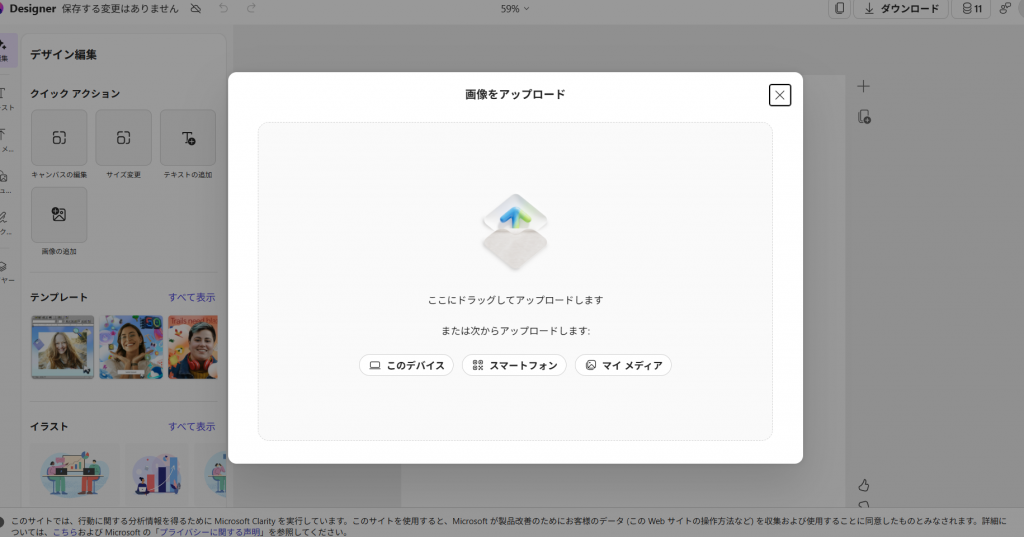Click the cloud sync status icon

(x=195, y=8)
